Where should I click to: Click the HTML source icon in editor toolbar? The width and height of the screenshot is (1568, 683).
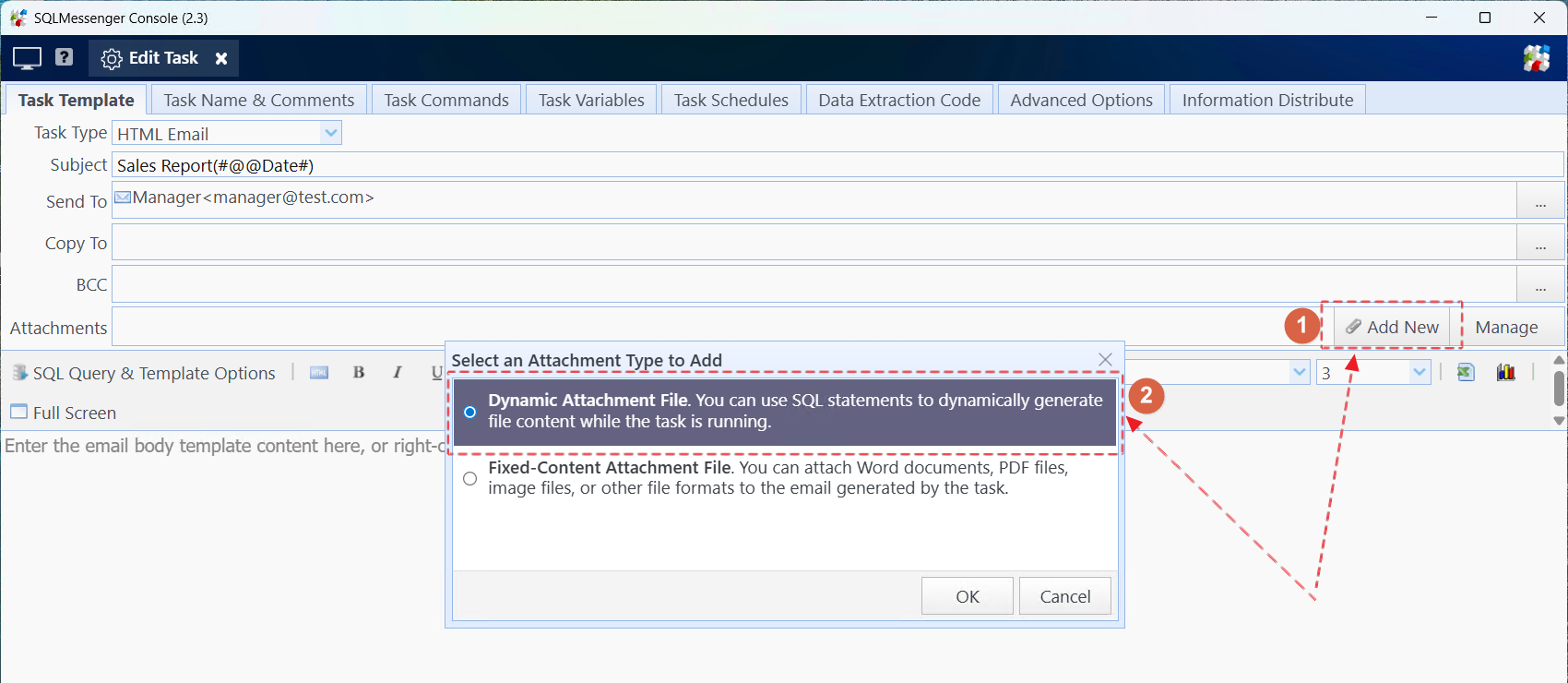coord(319,373)
